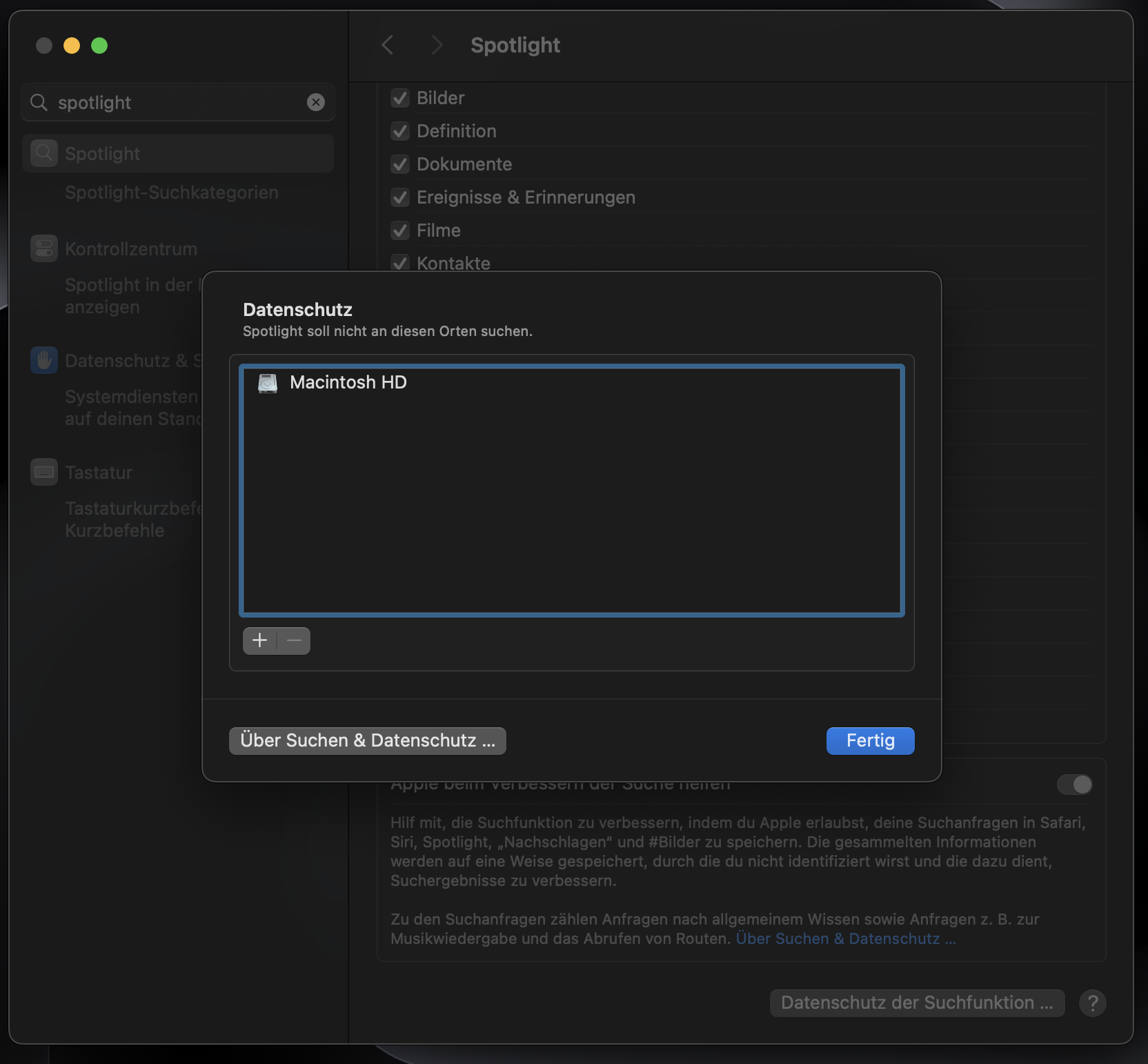Add an excluded location with the plus icon

coord(259,640)
